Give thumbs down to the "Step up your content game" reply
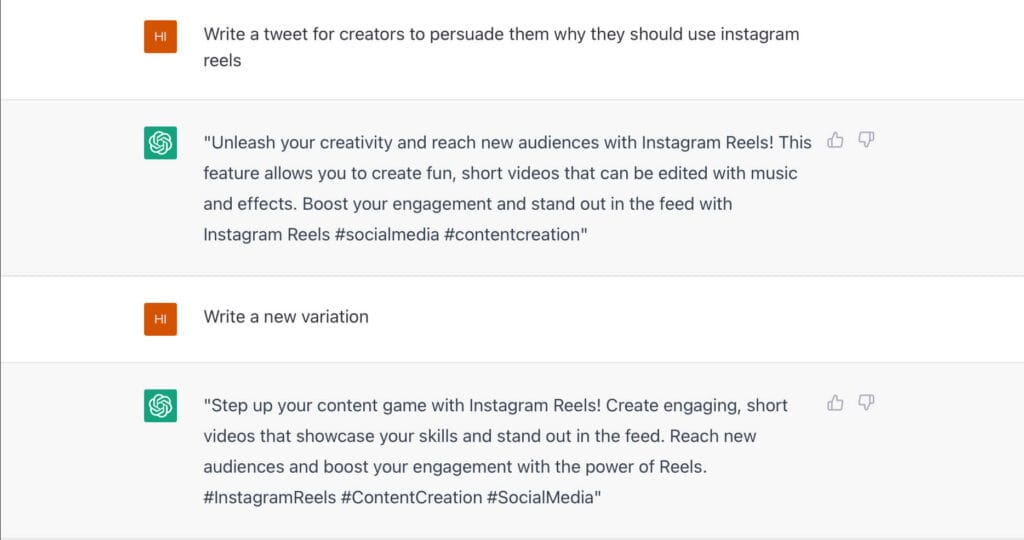1024x540 pixels. (866, 402)
